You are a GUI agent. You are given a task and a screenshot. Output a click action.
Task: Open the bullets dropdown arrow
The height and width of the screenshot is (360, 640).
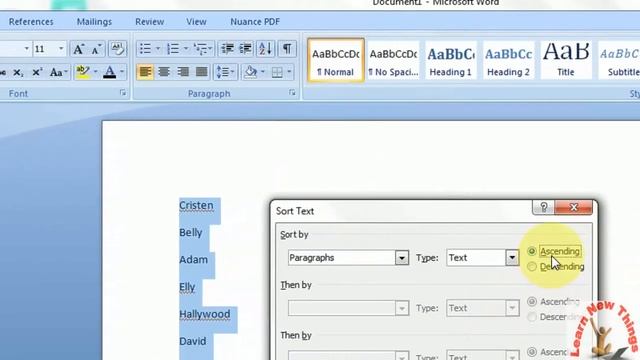point(158,49)
